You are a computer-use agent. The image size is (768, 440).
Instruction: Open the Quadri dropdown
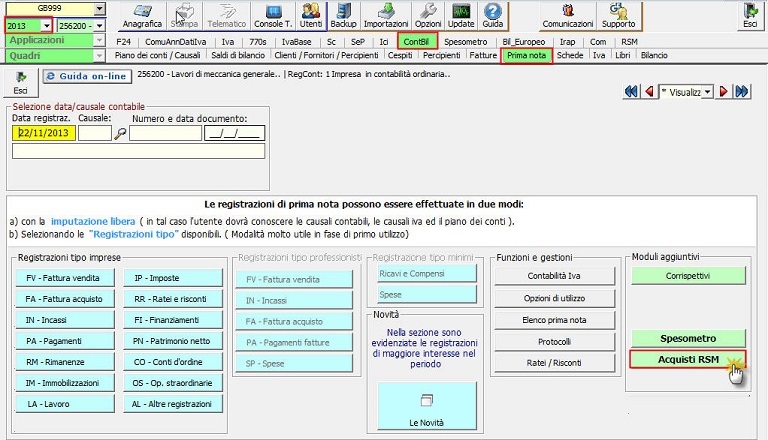[x=99, y=56]
